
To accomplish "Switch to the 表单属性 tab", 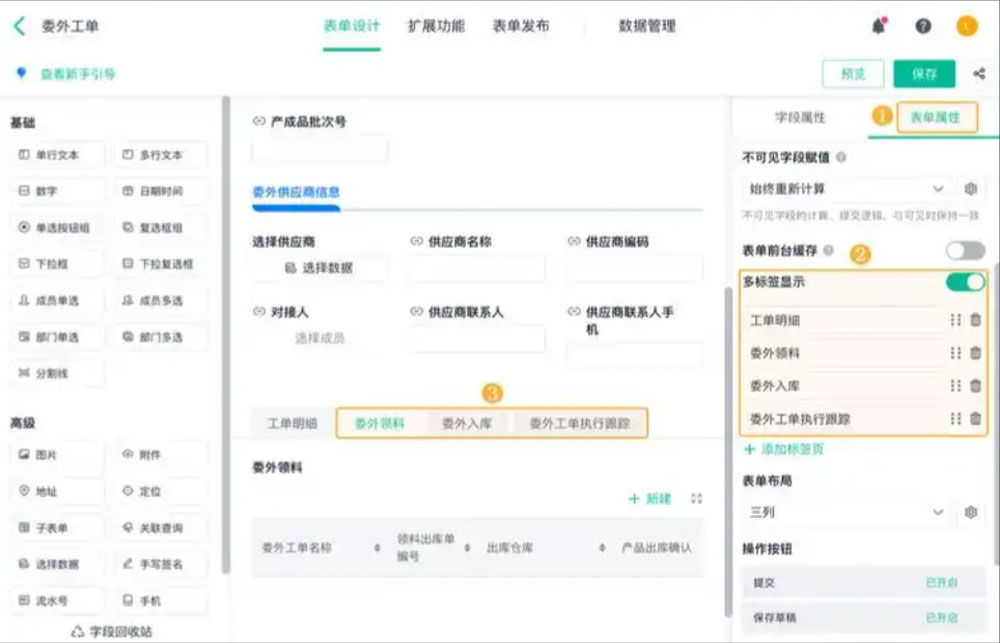I will [x=934, y=117].
